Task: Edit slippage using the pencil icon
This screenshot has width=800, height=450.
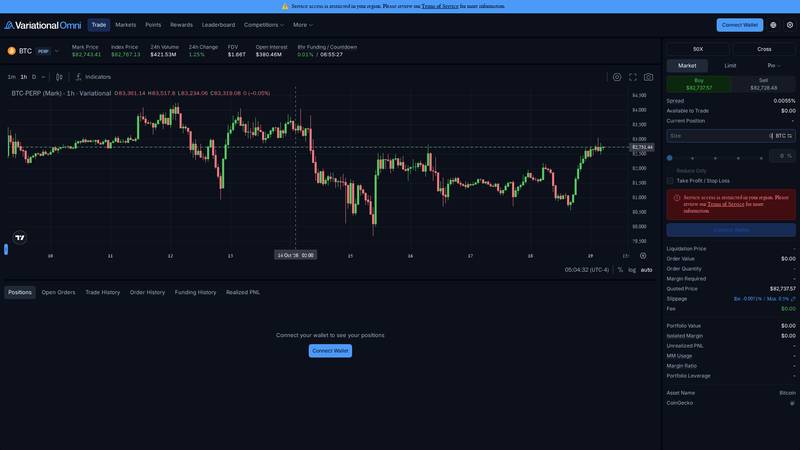Action: click(793, 299)
